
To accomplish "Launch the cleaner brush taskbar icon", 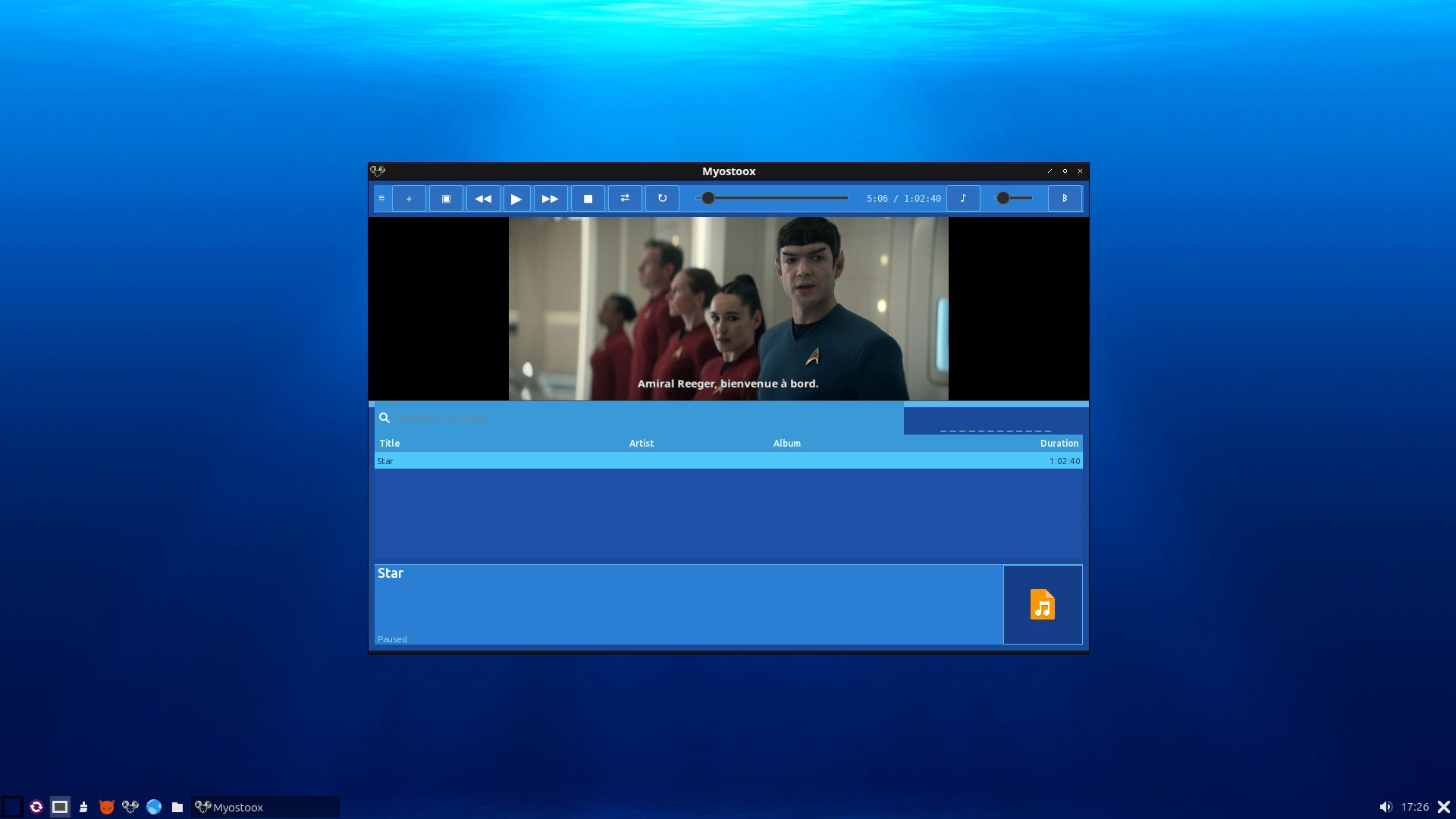I will pos(83,807).
